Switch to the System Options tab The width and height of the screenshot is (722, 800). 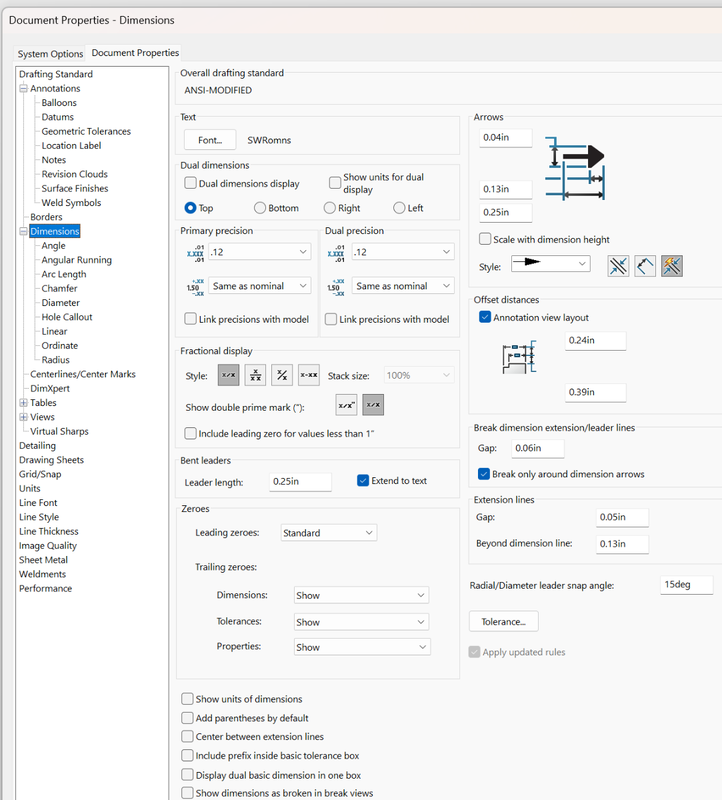pos(50,54)
